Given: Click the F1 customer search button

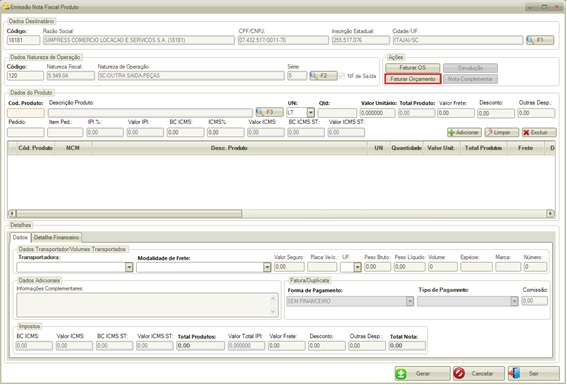Looking at the screenshot, I should 540,40.
